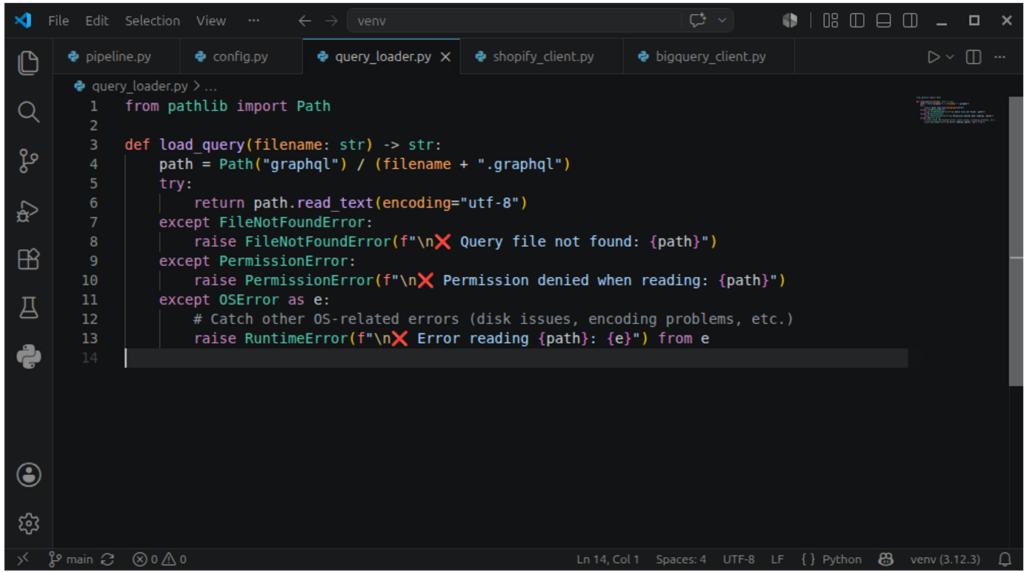Switch to the pipeline.py tab
Viewport: 1024px width, 572px height.
coord(116,57)
